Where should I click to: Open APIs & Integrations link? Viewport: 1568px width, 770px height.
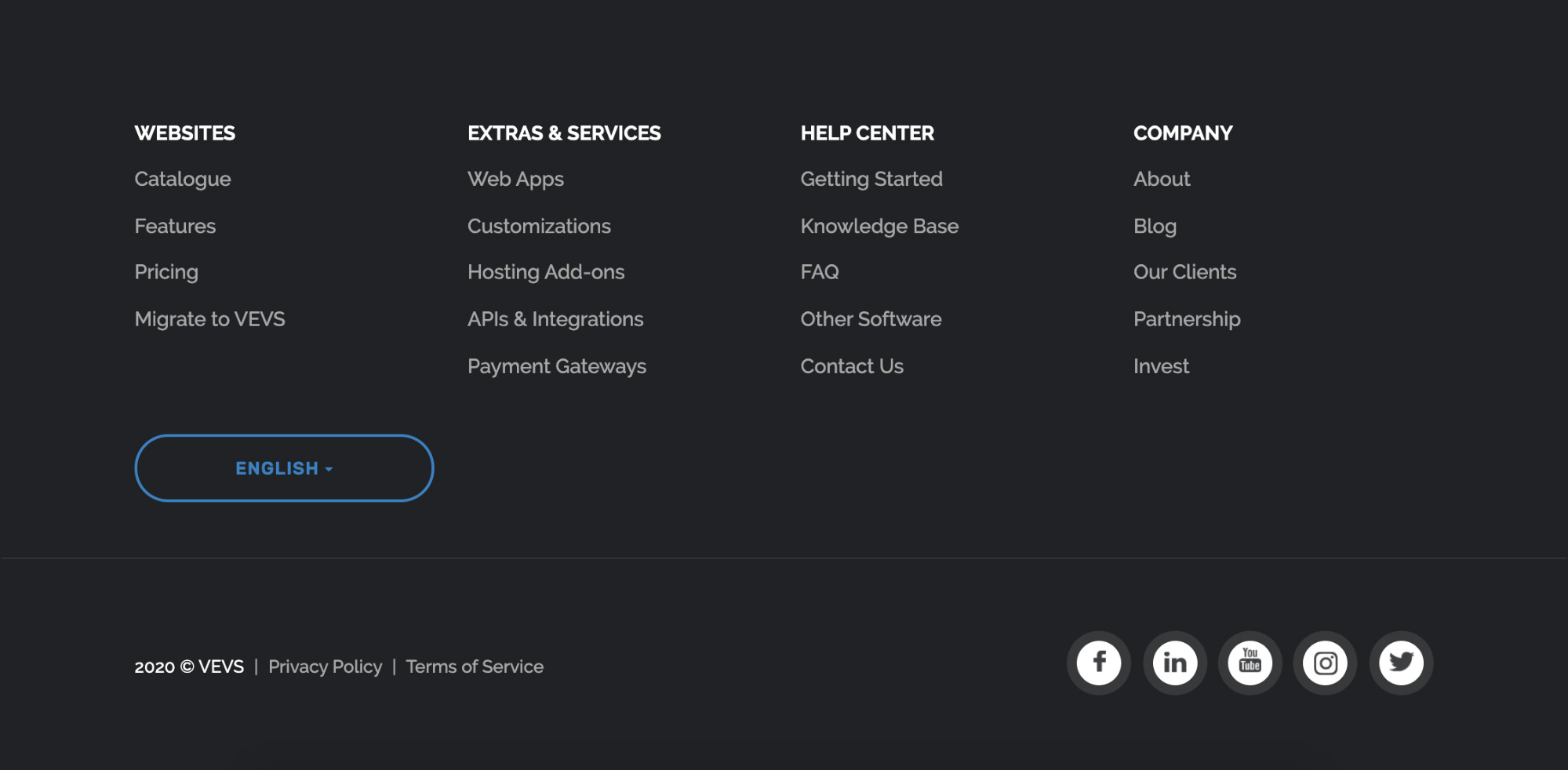point(555,319)
